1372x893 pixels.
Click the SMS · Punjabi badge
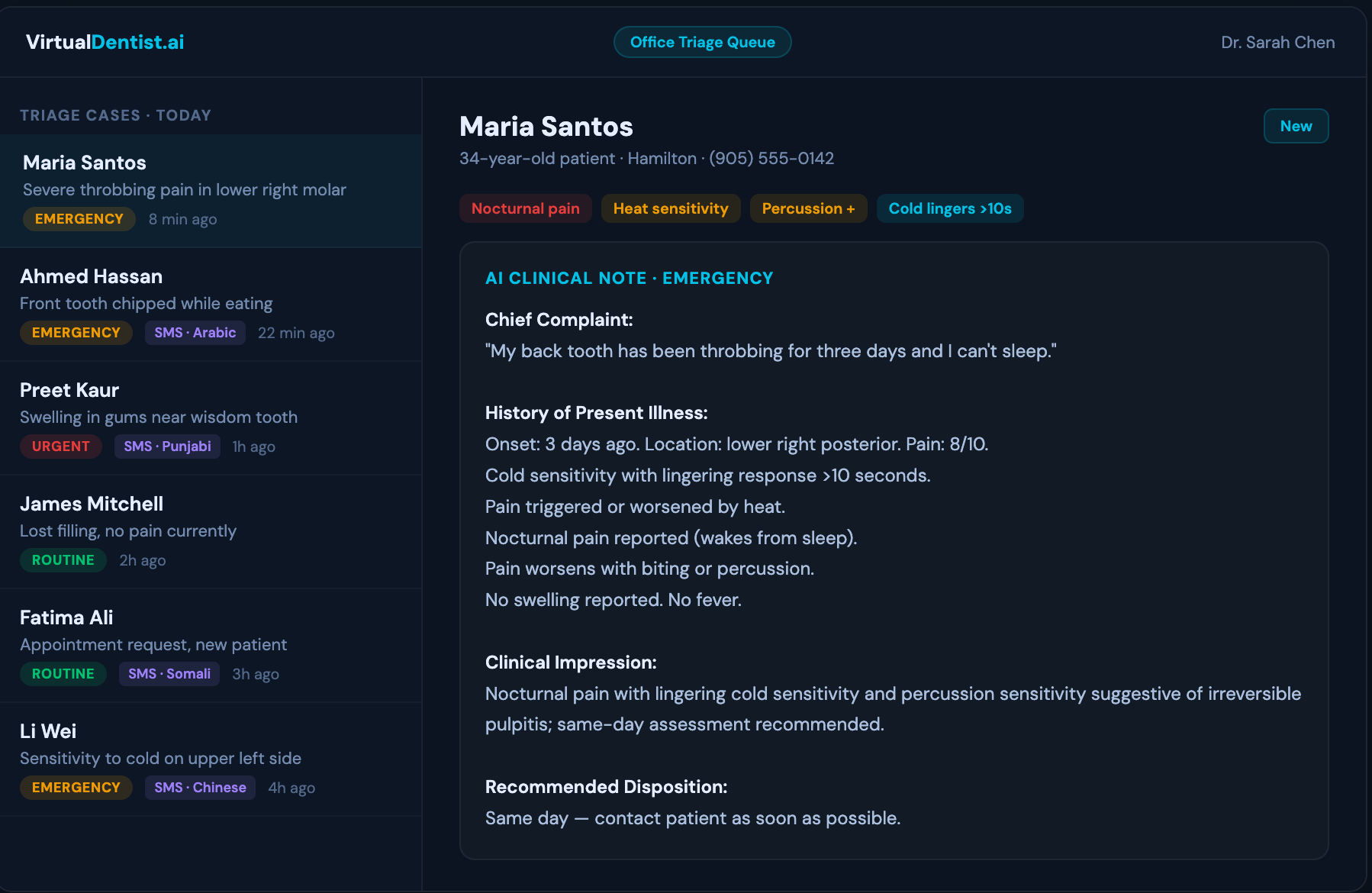click(167, 446)
